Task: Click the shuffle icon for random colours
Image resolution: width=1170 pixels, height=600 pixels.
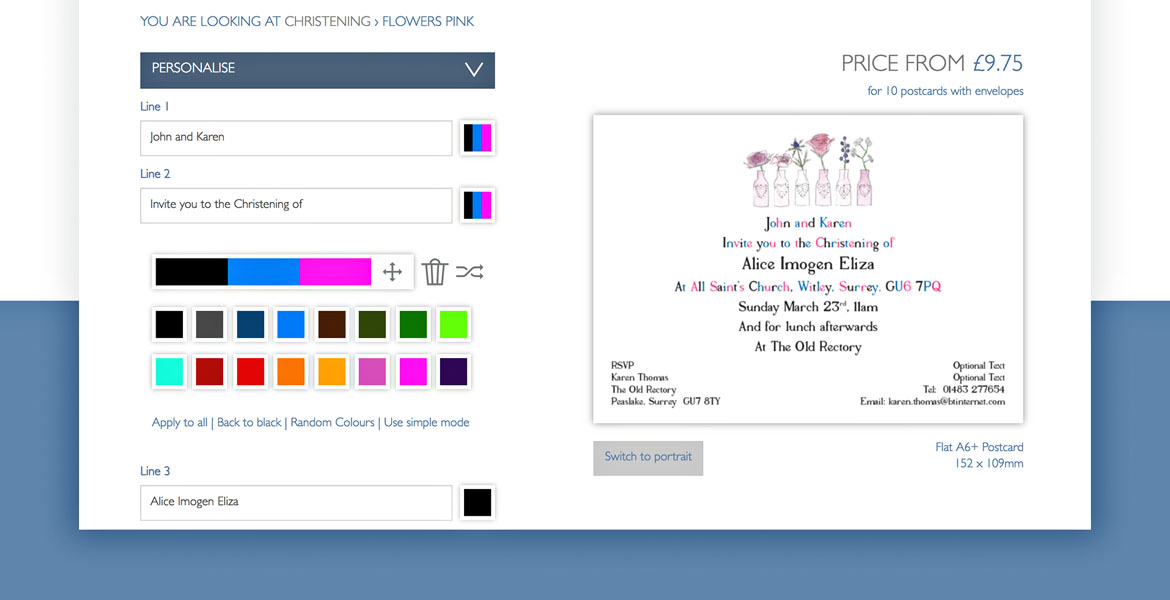Action: pyautogui.click(x=470, y=270)
